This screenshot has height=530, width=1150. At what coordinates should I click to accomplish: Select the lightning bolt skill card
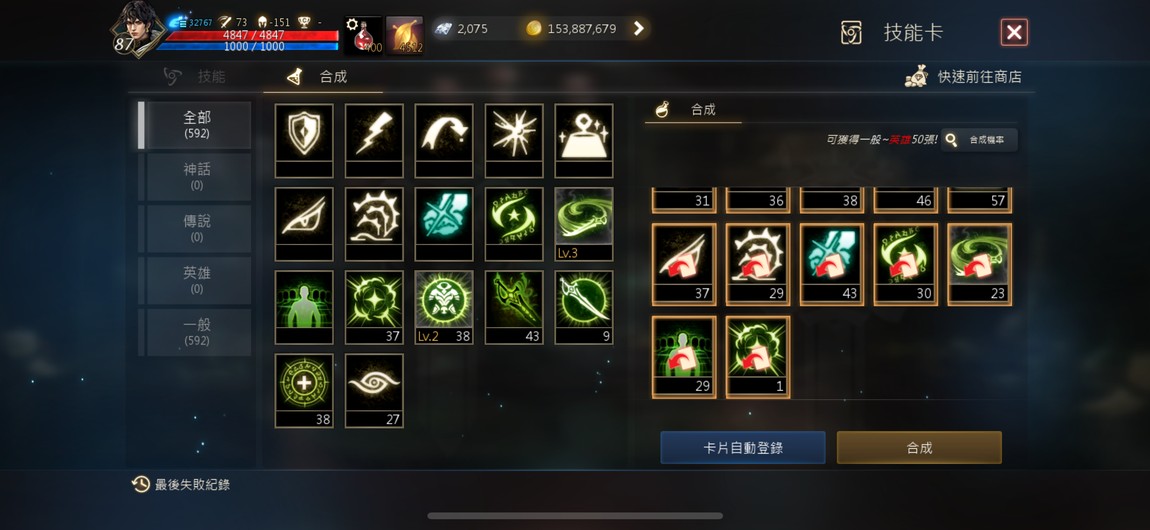[374, 141]
